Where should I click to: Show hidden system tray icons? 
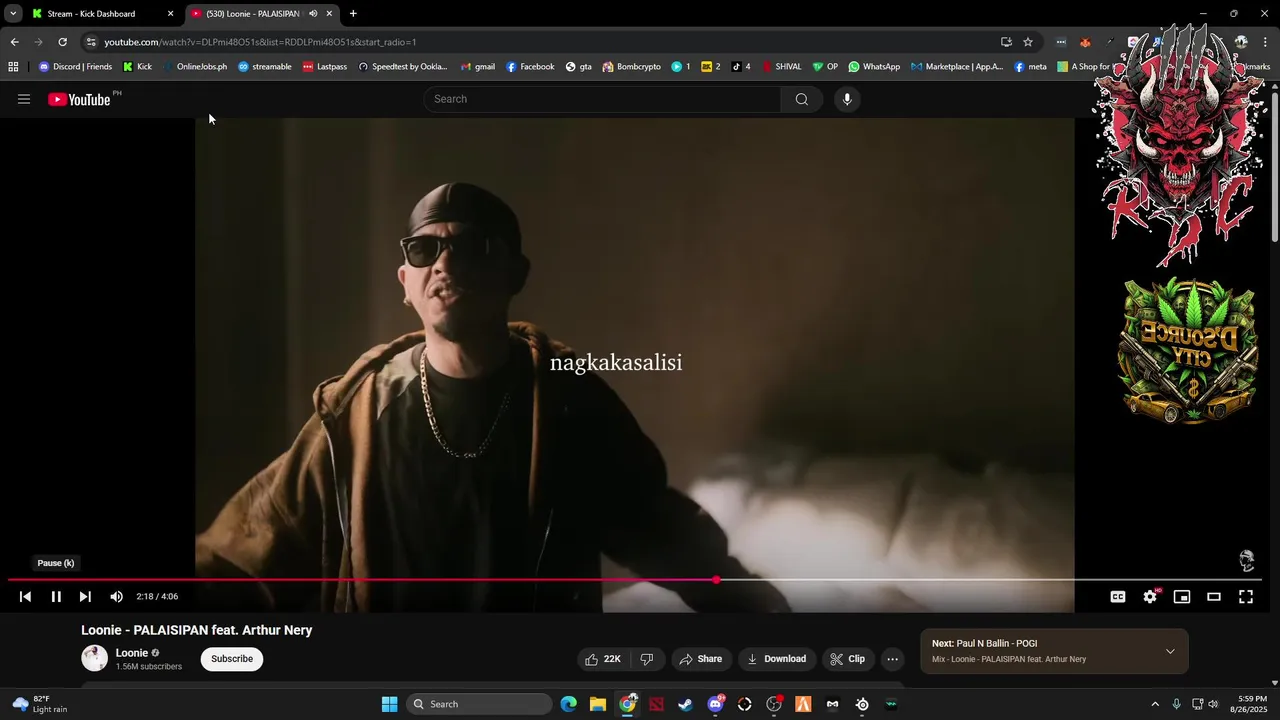[1155, 704]
